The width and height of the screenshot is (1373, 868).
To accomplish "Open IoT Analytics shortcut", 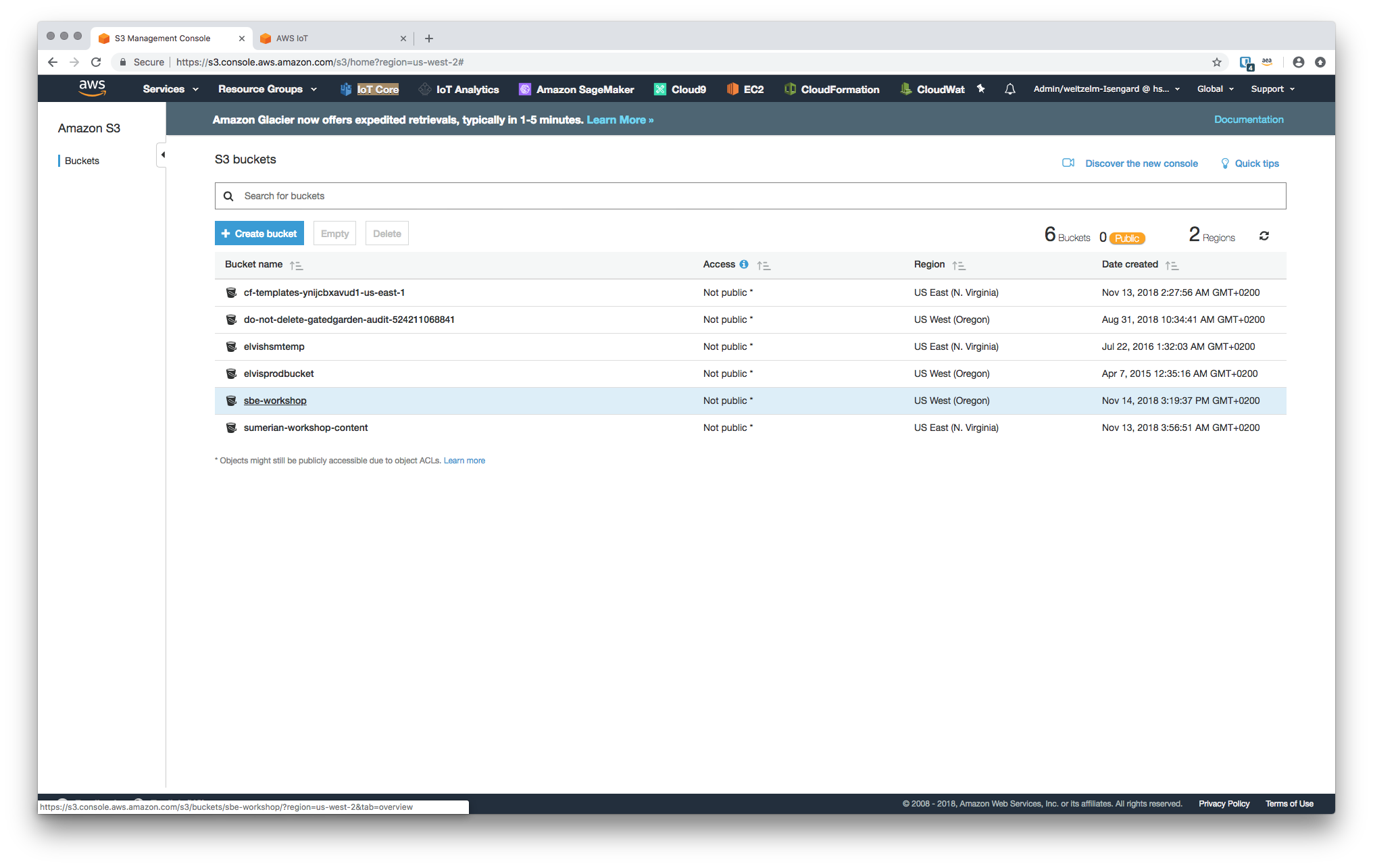I will (459, 89).
